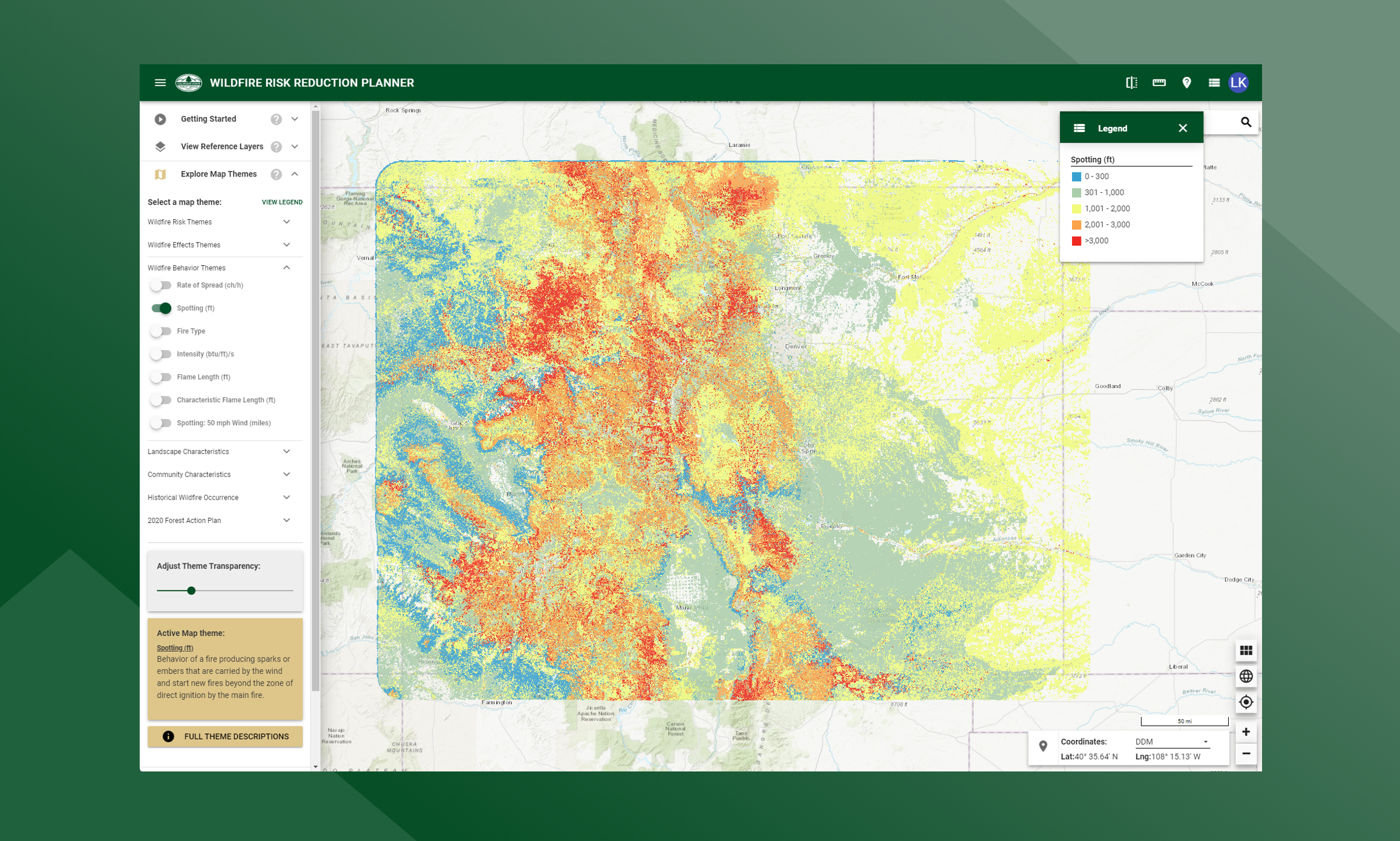Zoom in on the map

[x=1246, y=732]
